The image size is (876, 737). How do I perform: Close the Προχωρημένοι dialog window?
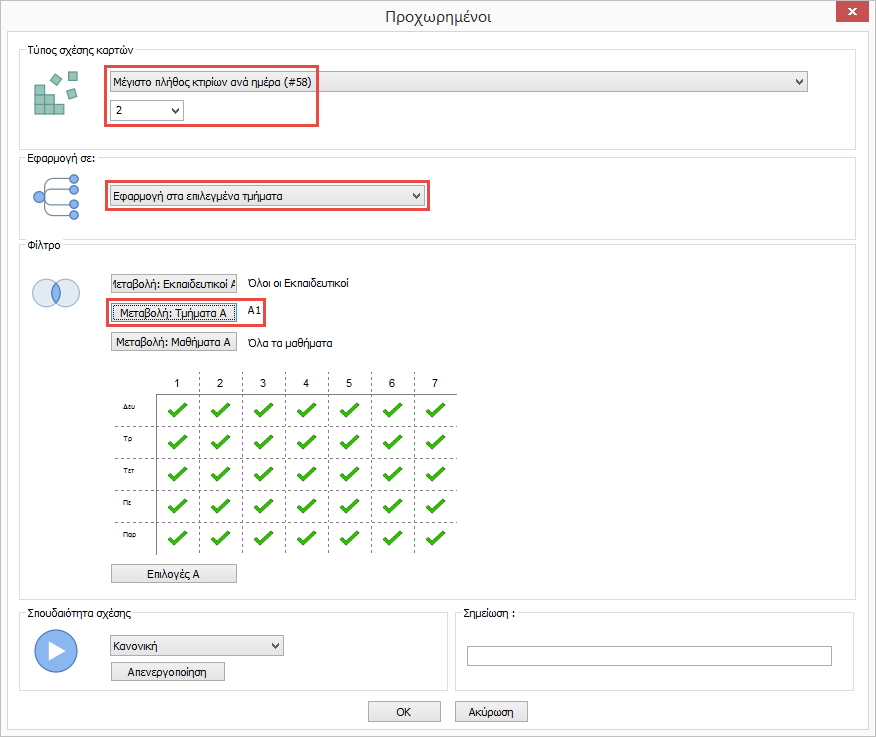point(850,11)
